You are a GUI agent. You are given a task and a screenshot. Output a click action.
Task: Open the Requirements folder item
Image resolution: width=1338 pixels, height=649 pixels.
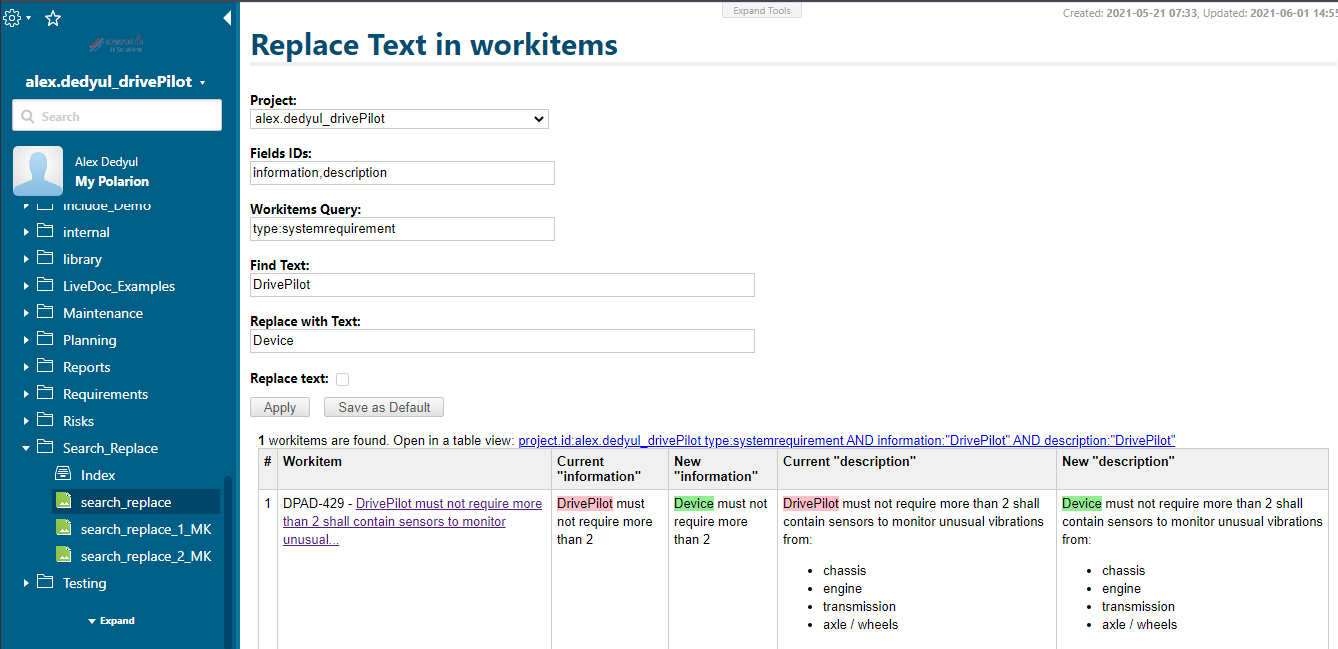pos(105,394)
